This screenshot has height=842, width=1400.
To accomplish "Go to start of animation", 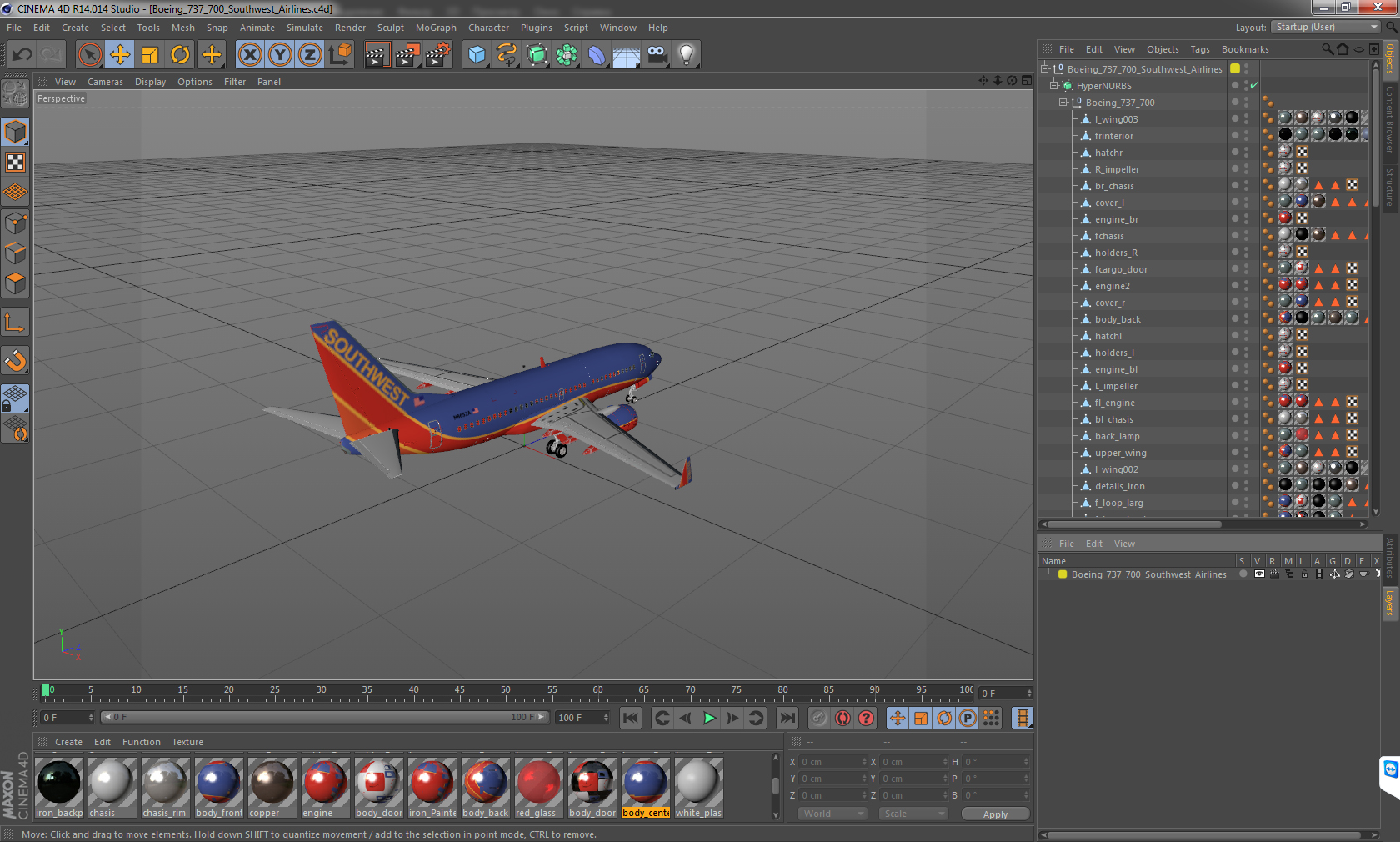I will tap(631, 718).
